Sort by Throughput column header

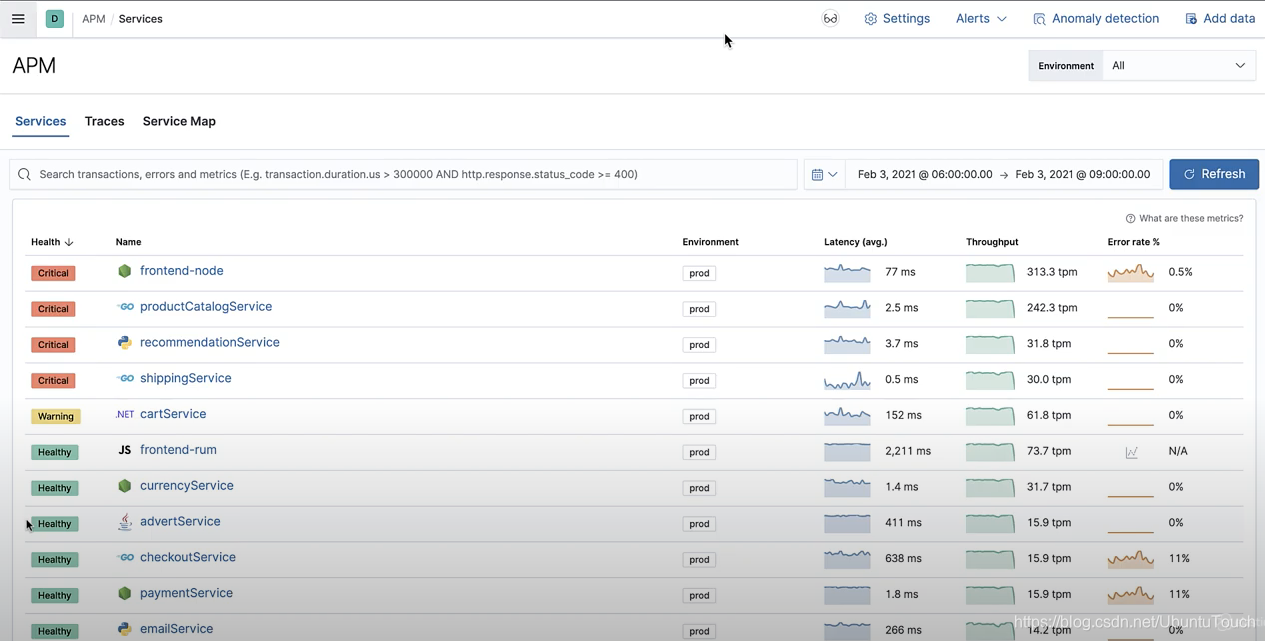click(x=992, y=242)
